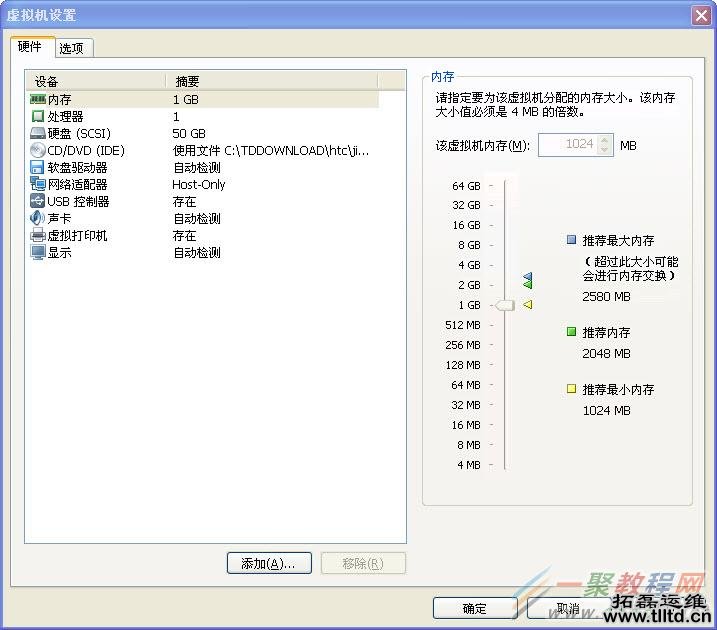Select the 虚拟打印机 row label
The height and width of the screenshot is (630, 717).
tap(77, 235)
